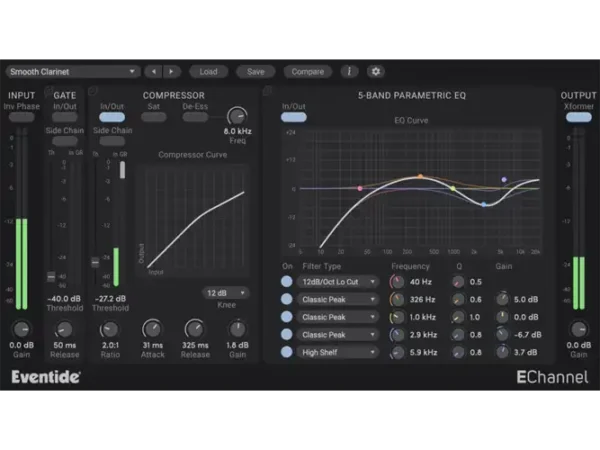Toggle the Gate Side Chain switch

tap(65, 141)
